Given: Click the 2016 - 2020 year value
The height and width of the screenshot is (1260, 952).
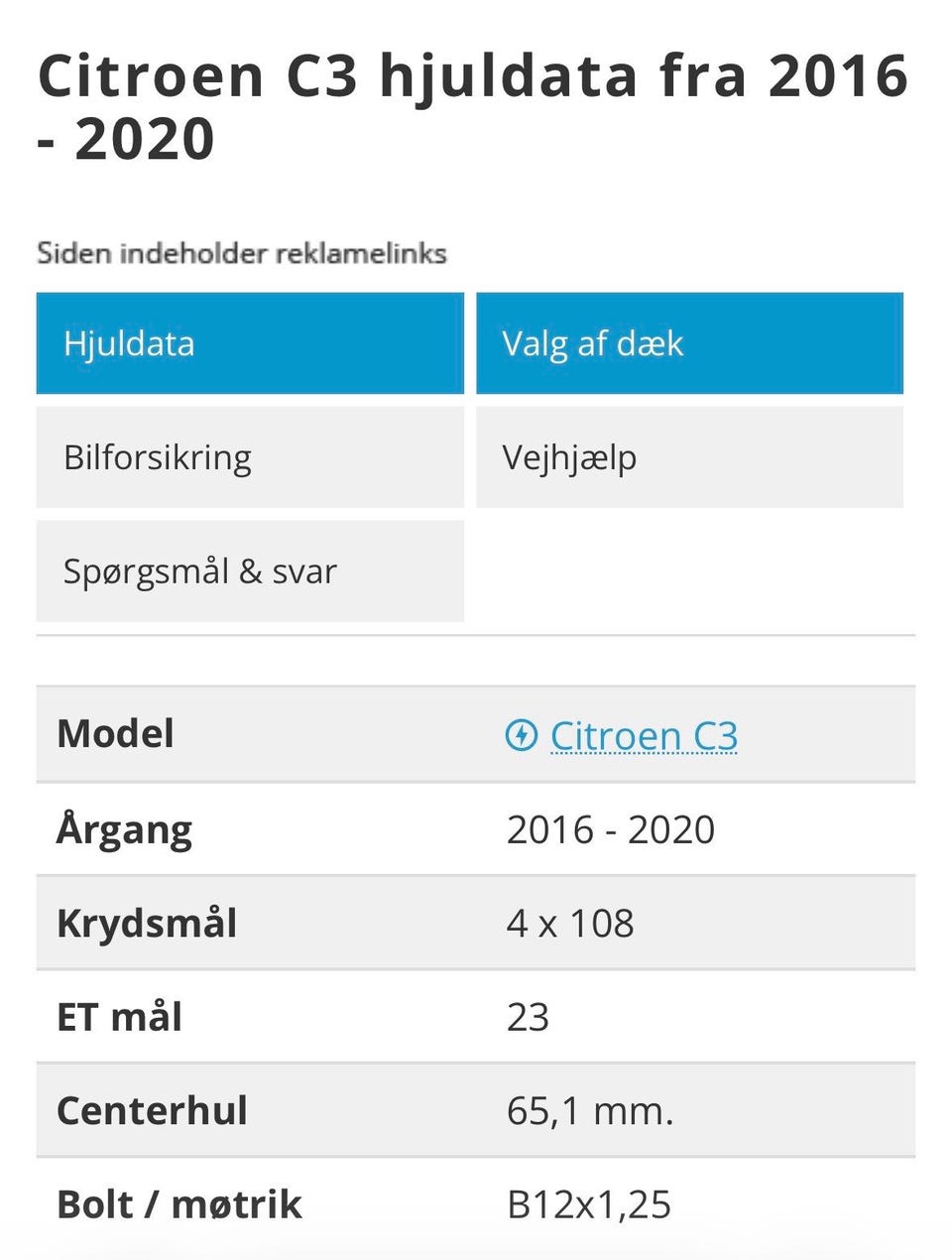Looking at the screenshot, I should point(610,829).
